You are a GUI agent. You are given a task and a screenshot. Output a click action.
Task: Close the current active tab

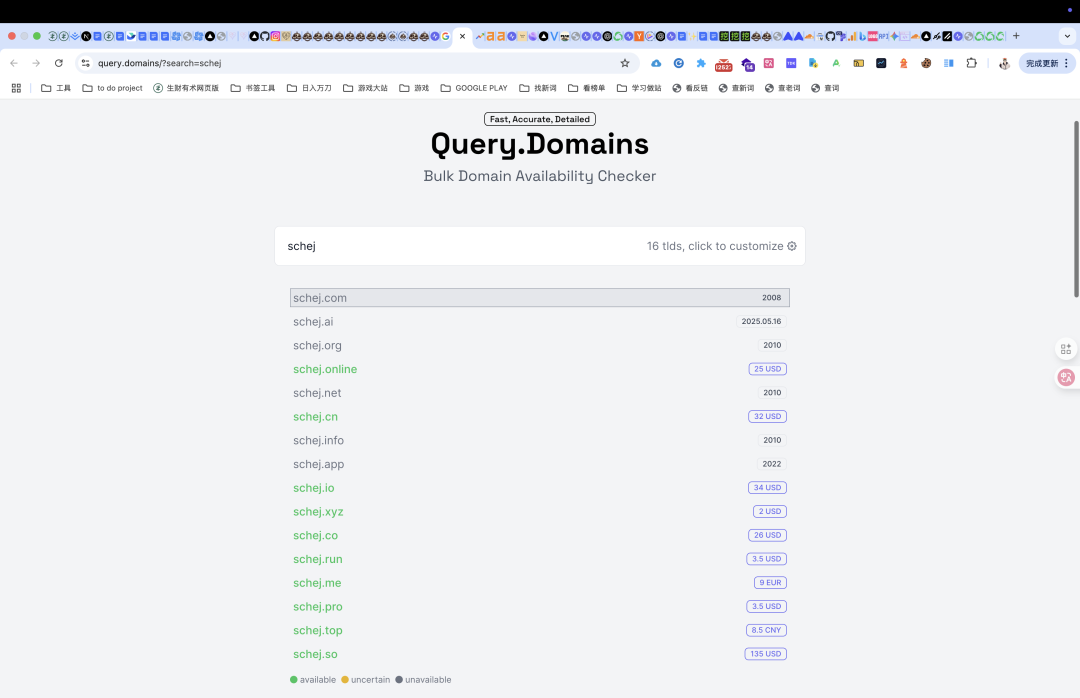[462, 36]
